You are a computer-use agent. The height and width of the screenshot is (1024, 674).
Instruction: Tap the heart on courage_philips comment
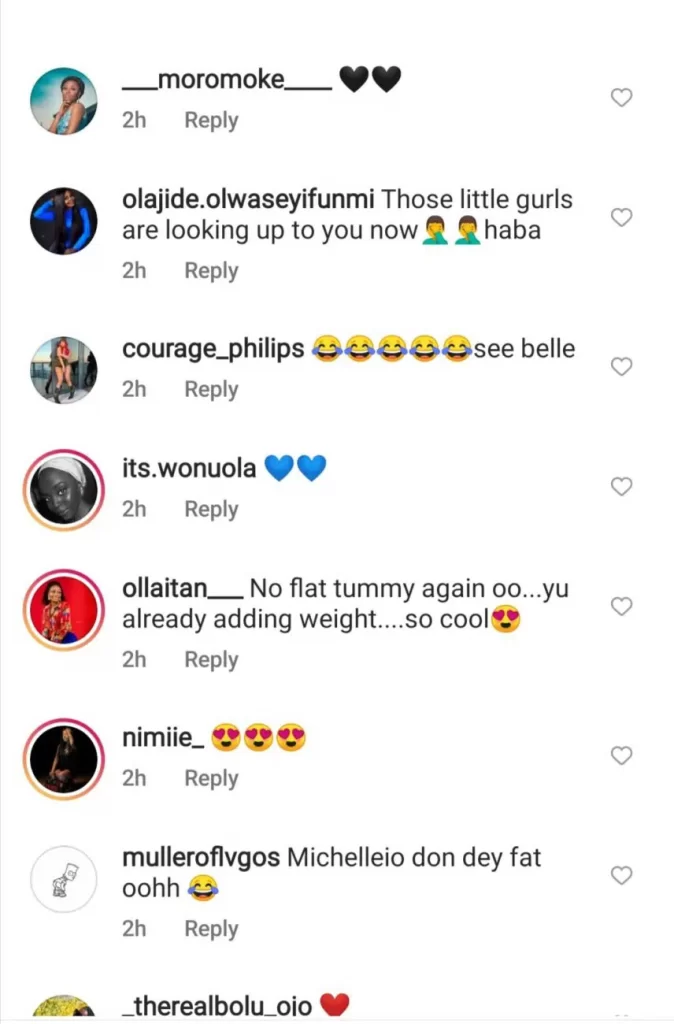coord(621,367)
